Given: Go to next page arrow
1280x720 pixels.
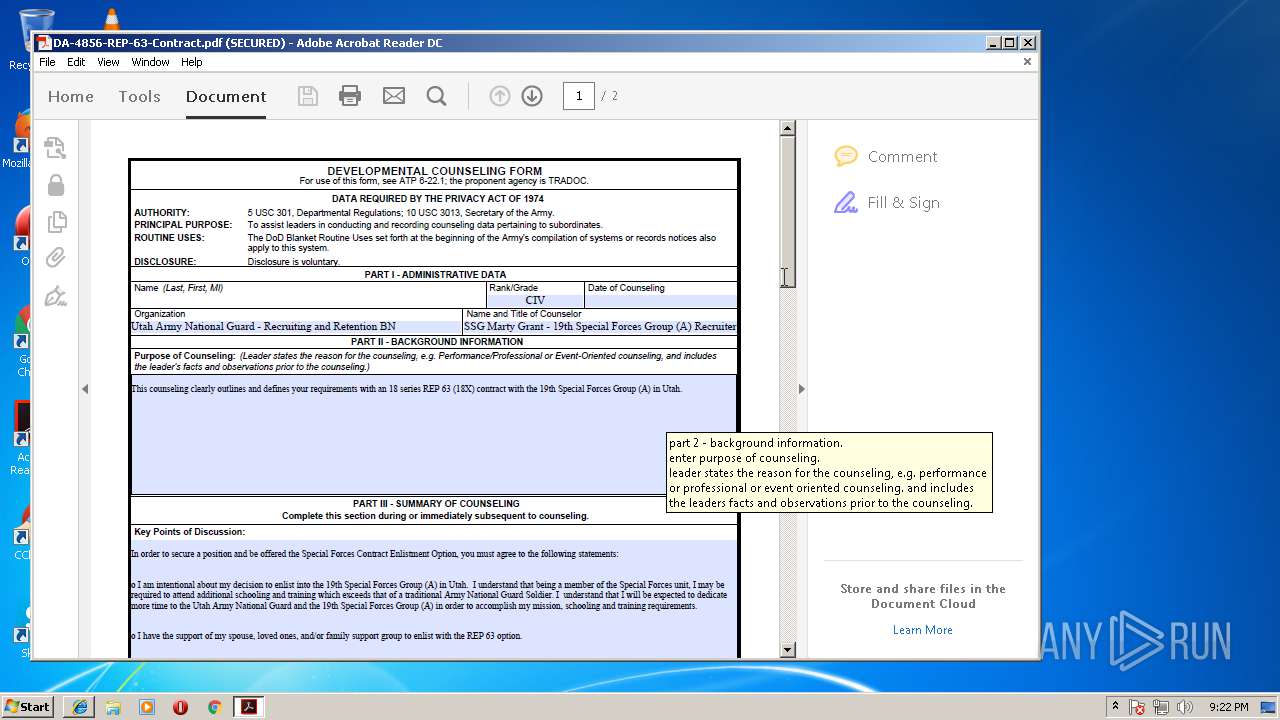Looking at the screenshot, I should coord(532,96).
